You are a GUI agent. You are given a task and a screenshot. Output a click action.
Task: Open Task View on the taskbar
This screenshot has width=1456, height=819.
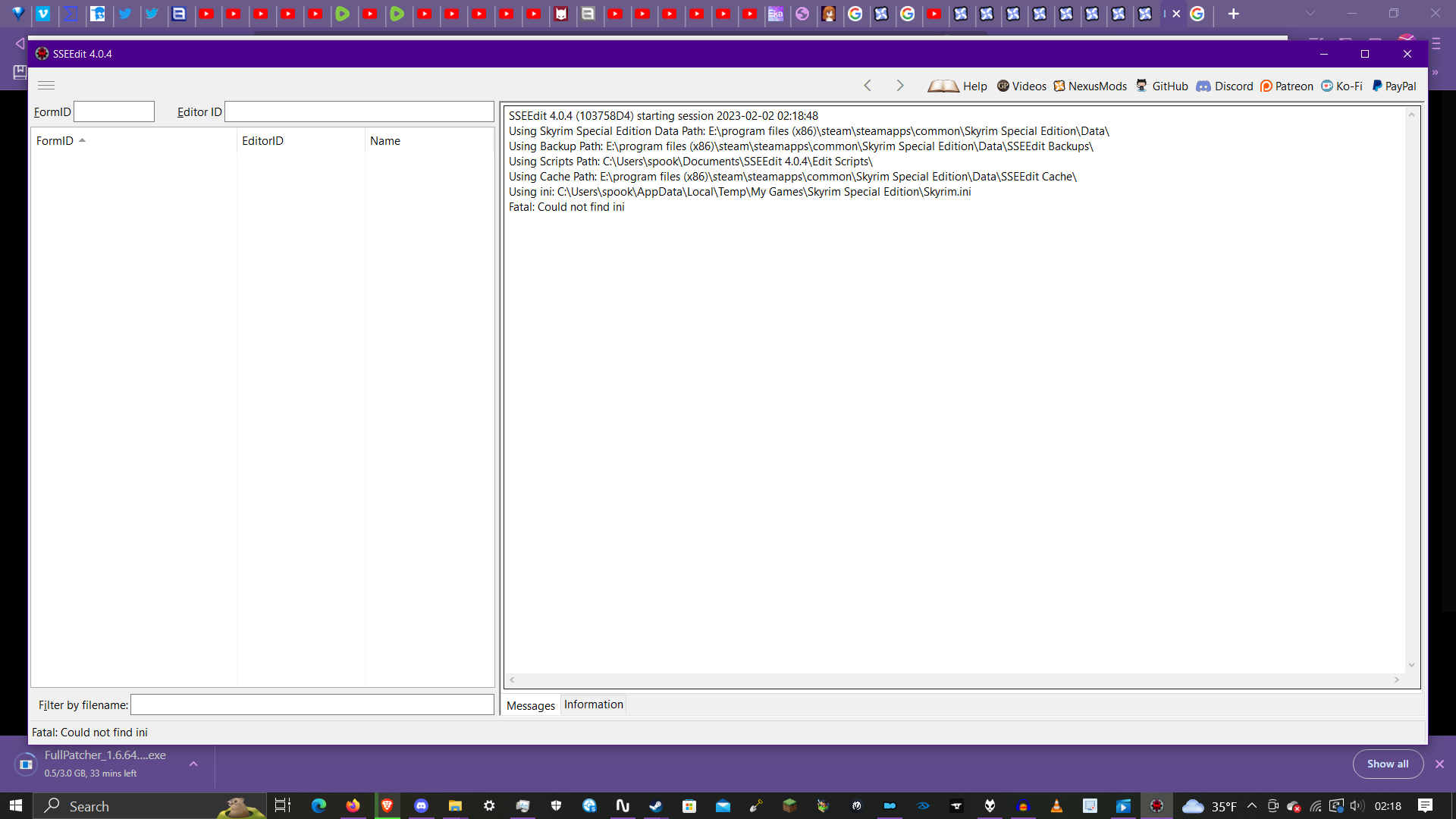tap(283, 805)
